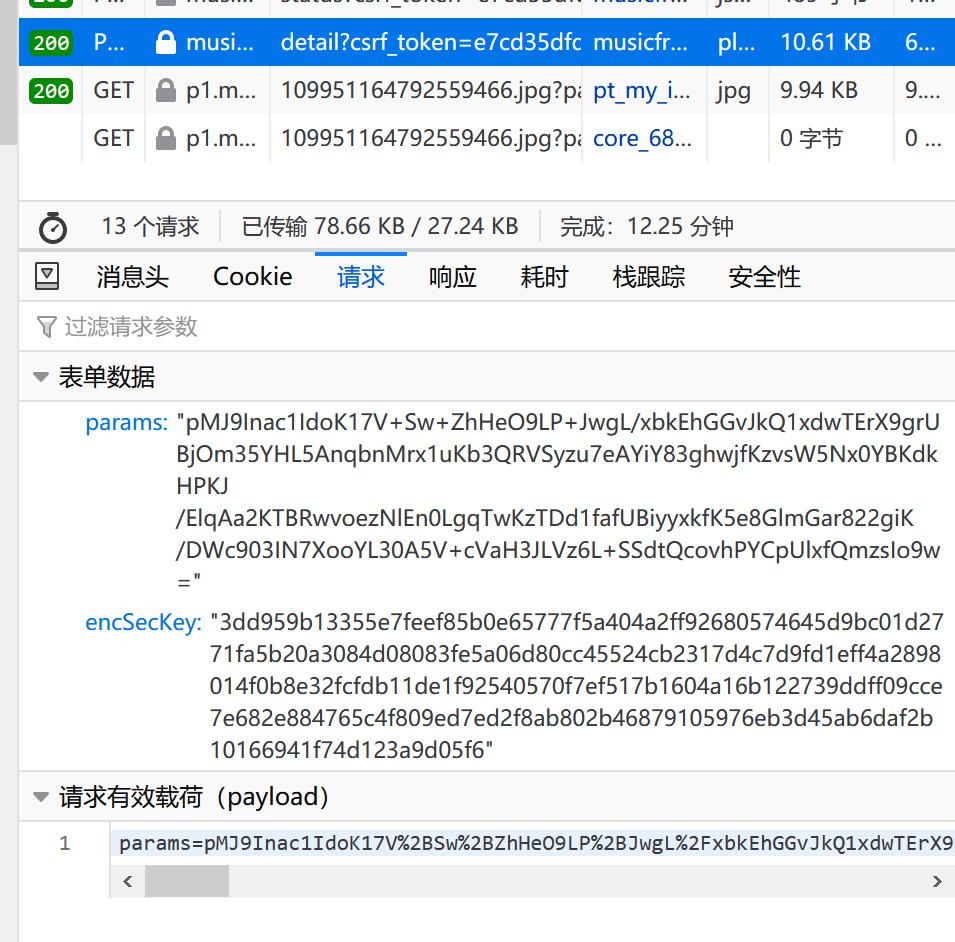Open the pt_my_i... initiator link
The height and width of the screenshot is (942, 955).
[641, 91]
